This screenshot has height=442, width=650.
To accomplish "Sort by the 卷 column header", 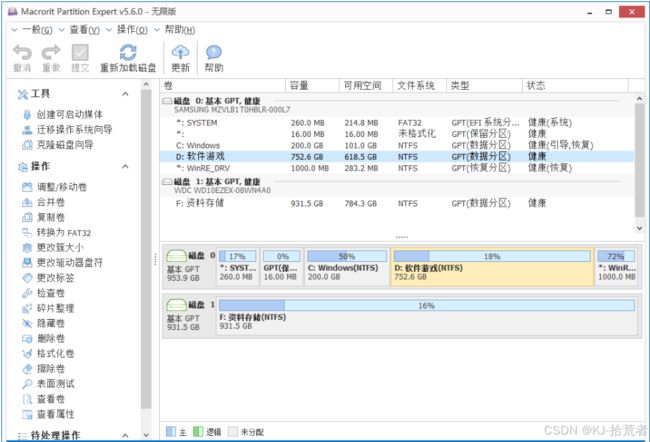I will click(x=223, y=85).
